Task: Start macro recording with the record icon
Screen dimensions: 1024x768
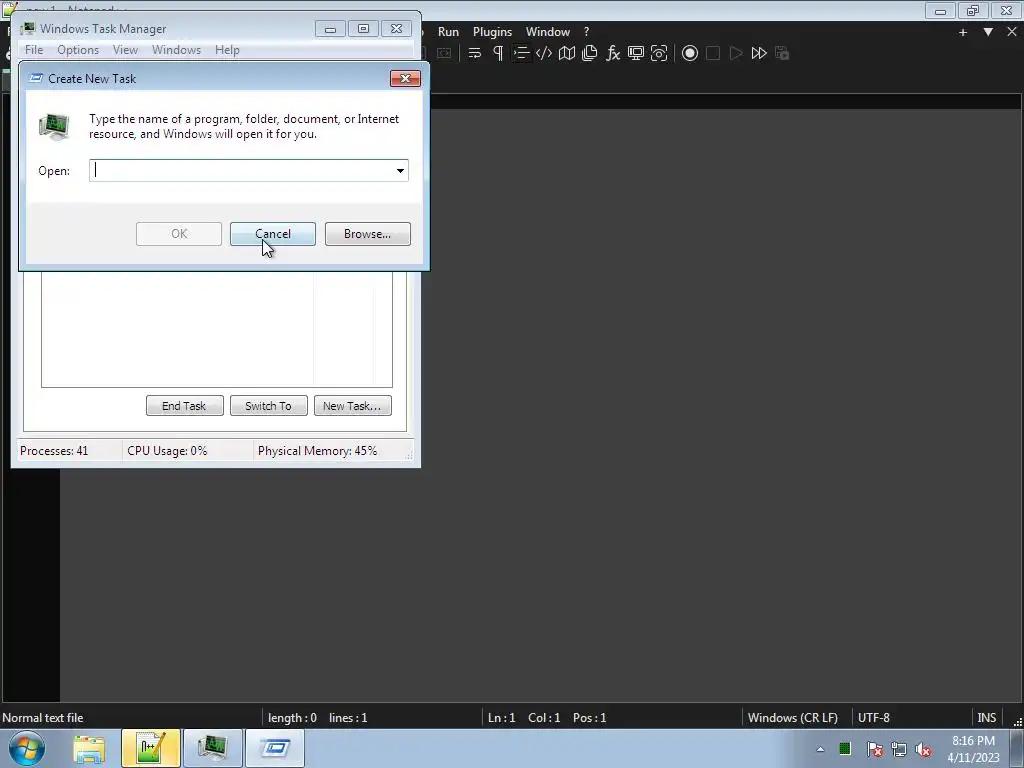Action: 690,53
